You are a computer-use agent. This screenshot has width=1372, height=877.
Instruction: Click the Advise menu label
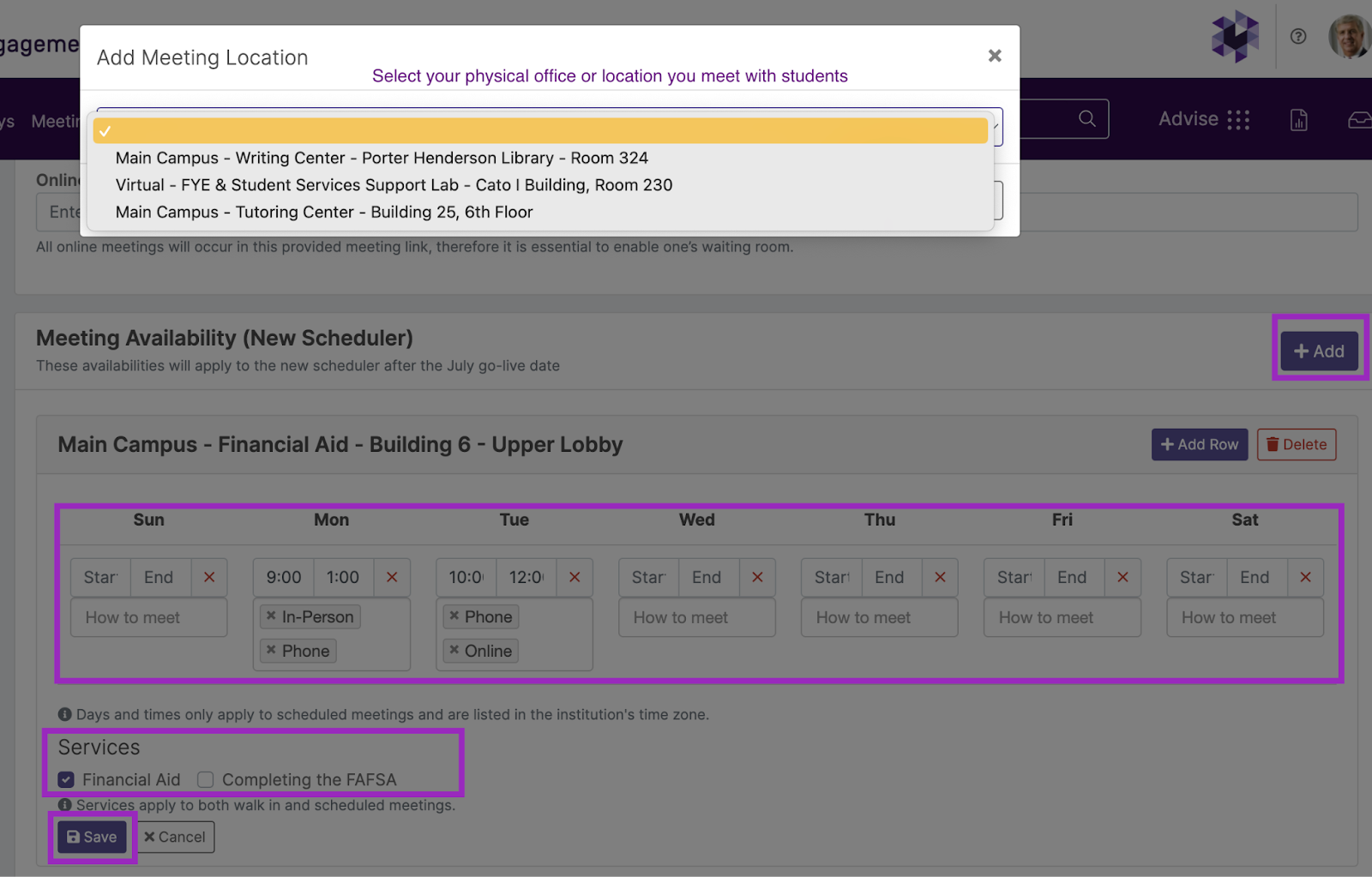click(x=1188, y=119)
